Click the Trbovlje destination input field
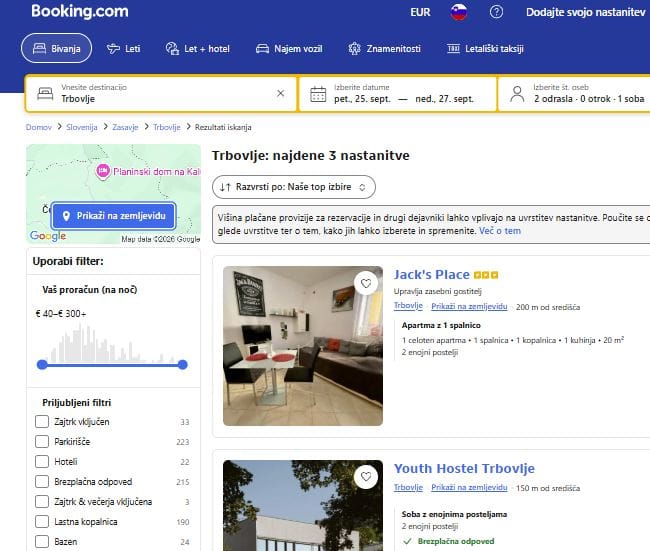This screenshot has height=551, width=650. pyautogui.click(x=161, y=94)
